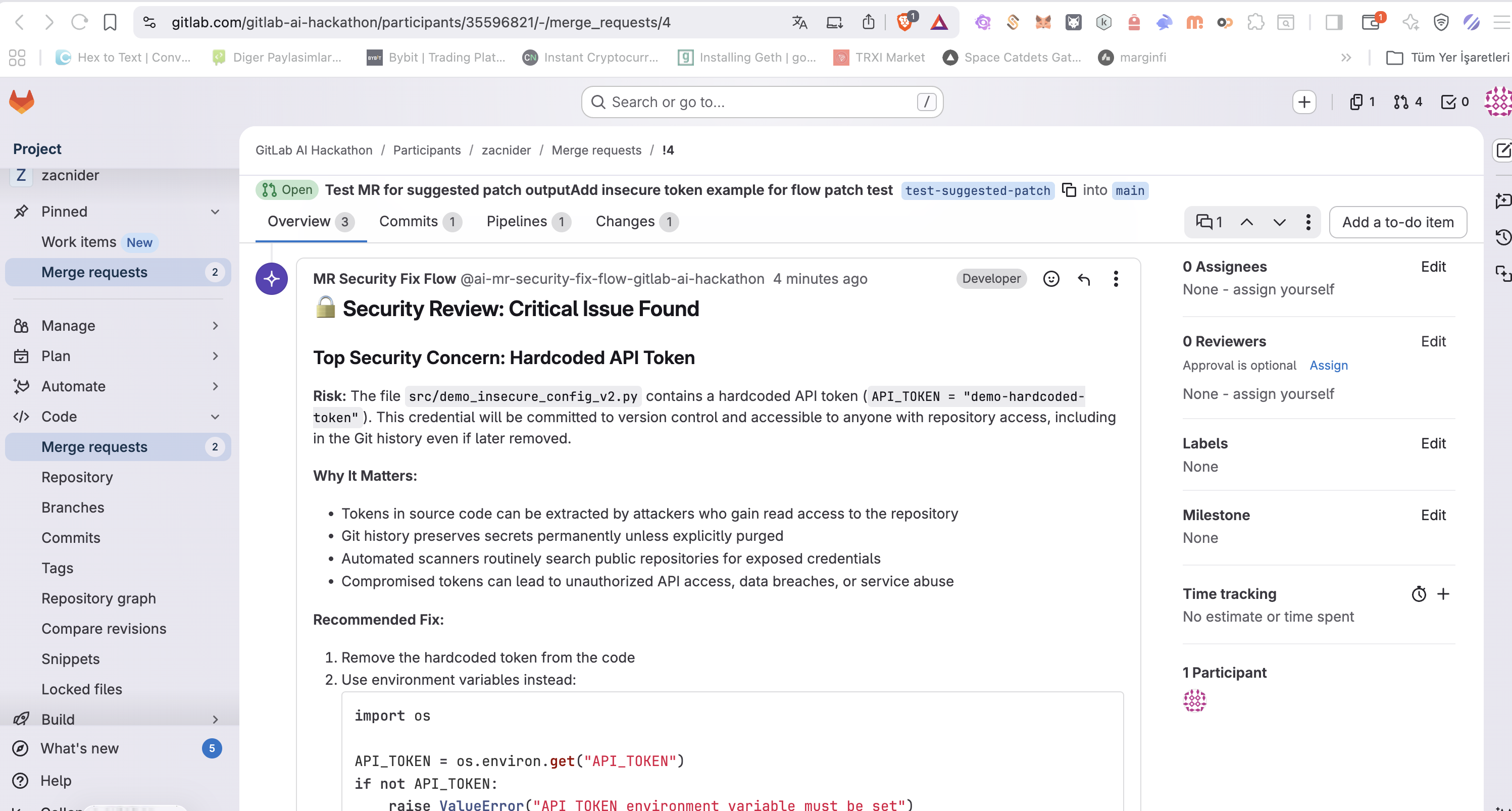Viewport: 1512px width, 811px height.
Task: Start the time tracking timer icon
Action: [x=1418, y=594]
